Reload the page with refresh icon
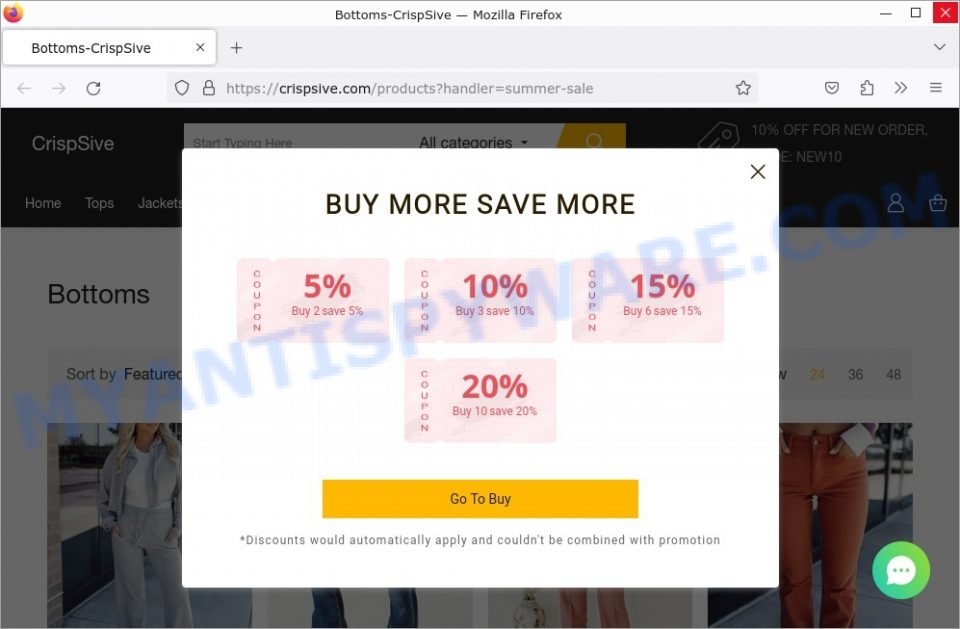The width and height of the screenshot is (960, 629). tap(93, 88)
